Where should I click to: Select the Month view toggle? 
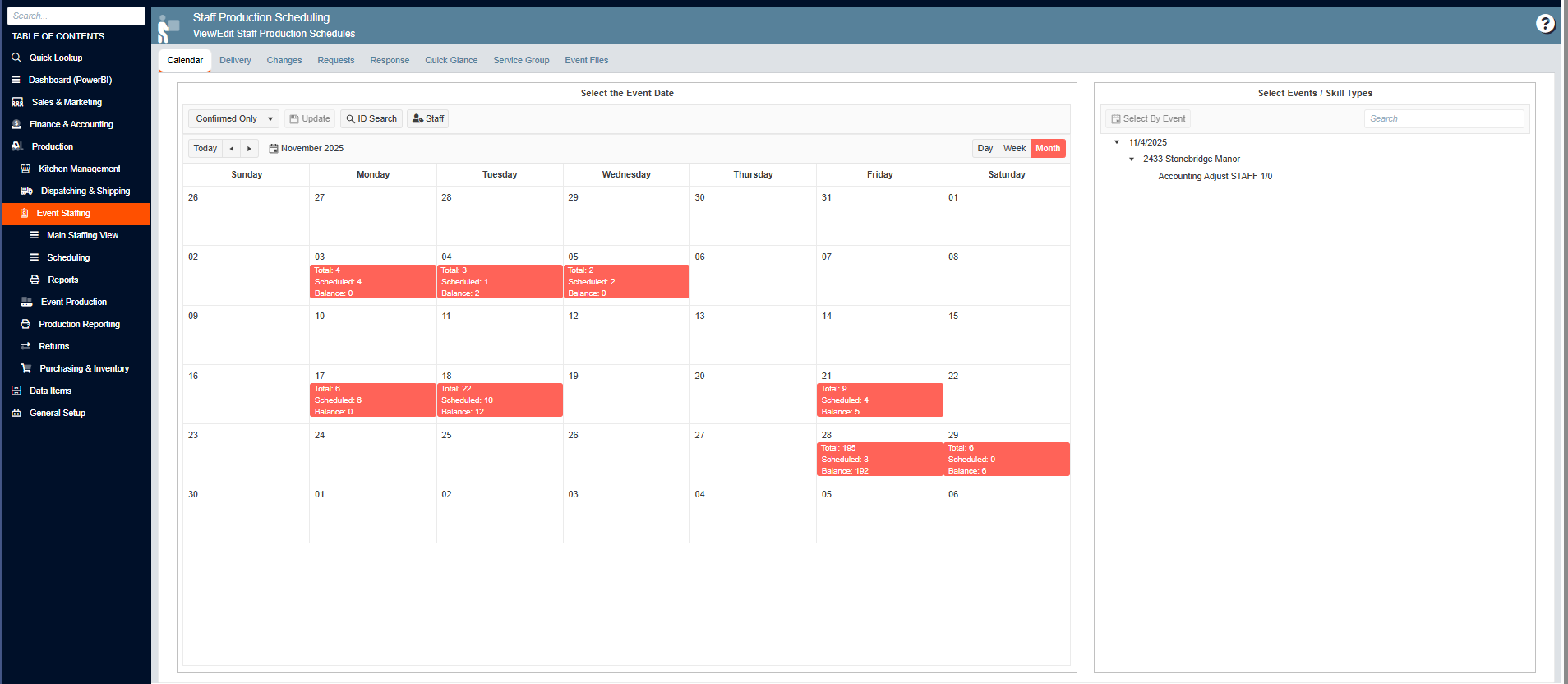(1047, 148)
